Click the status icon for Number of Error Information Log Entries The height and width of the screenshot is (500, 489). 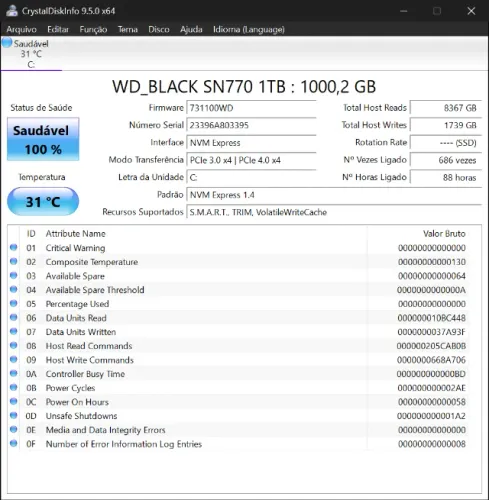click(14, 443)
